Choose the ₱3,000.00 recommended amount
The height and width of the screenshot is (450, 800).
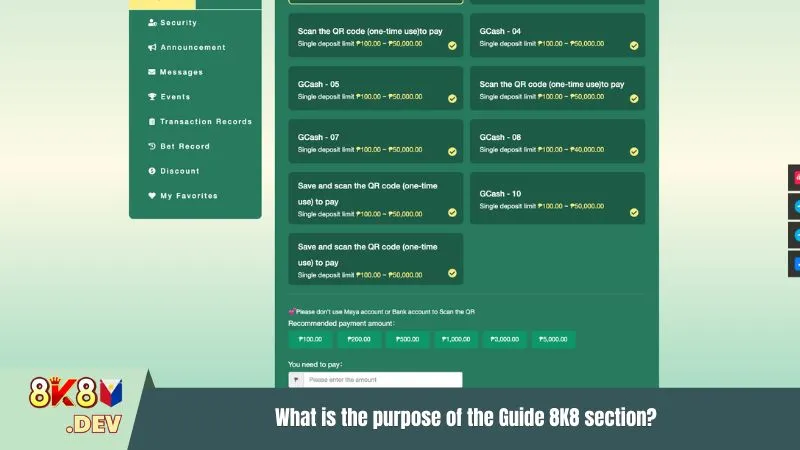click(x=505, y=339)
